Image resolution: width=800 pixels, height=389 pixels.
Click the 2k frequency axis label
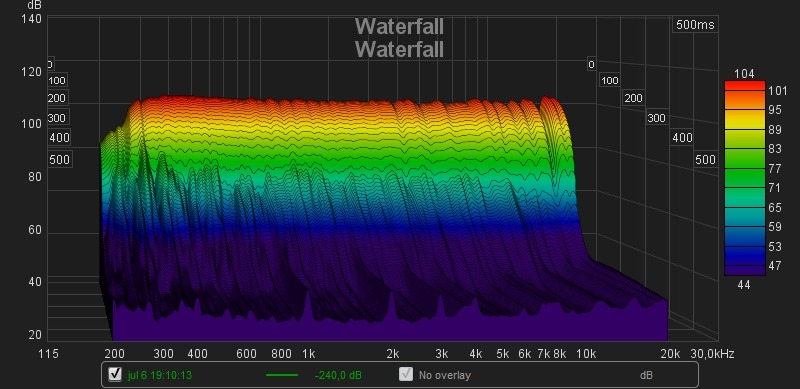click(x=393, y=354)
